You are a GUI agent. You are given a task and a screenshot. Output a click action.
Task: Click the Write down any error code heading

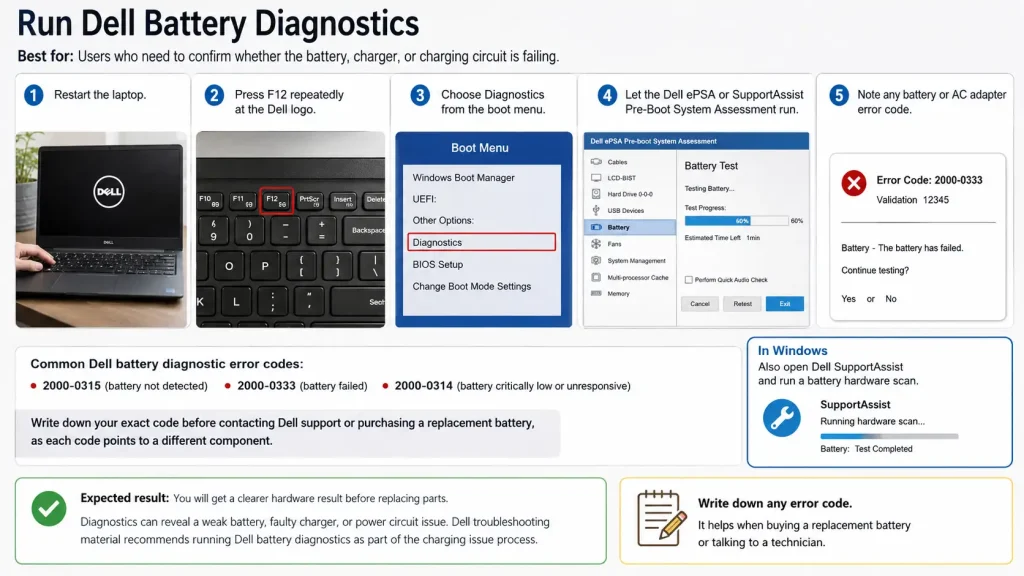tap(775, 504)
